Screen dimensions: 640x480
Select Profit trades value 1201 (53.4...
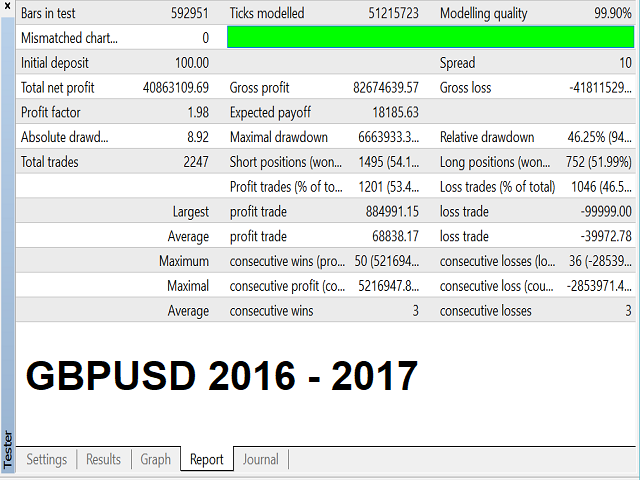[x=389, y=187]
